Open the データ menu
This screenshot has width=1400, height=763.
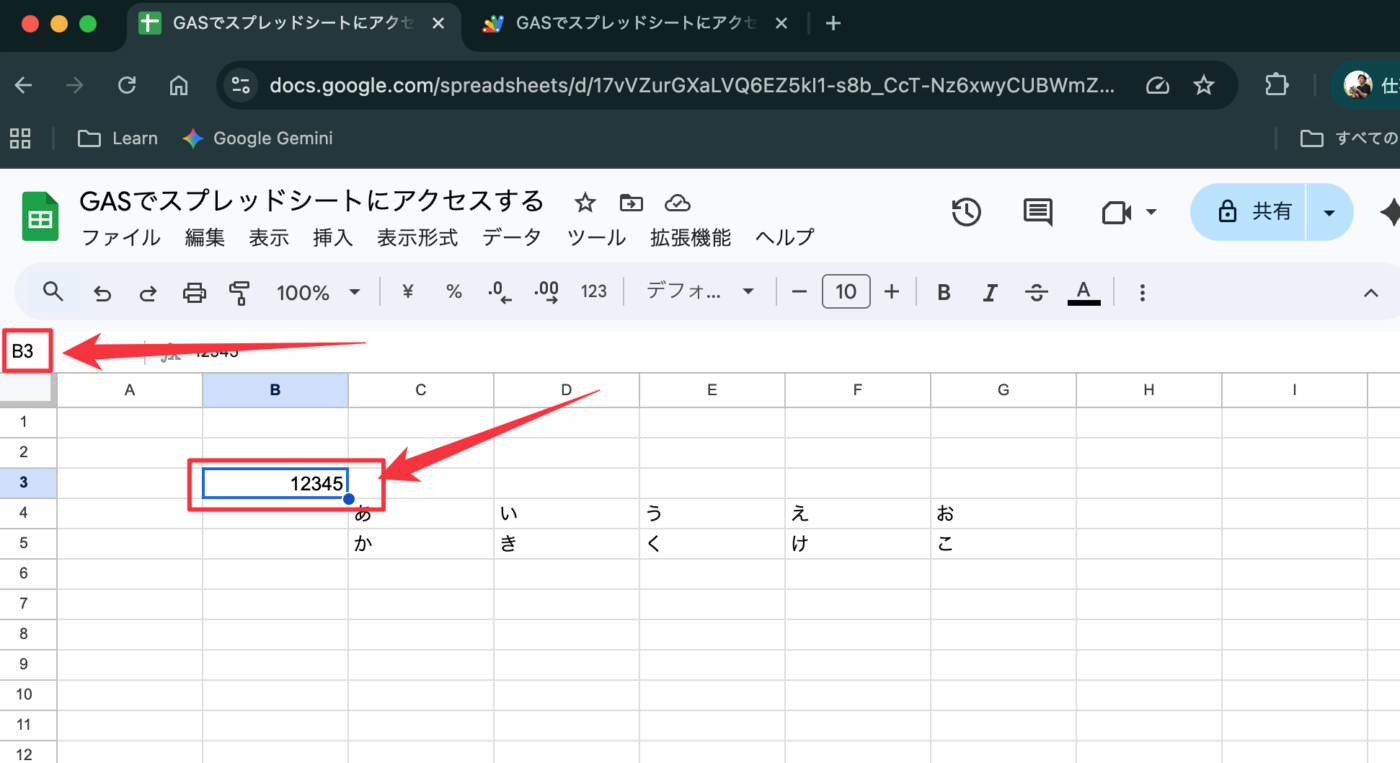tap(512, 238)
